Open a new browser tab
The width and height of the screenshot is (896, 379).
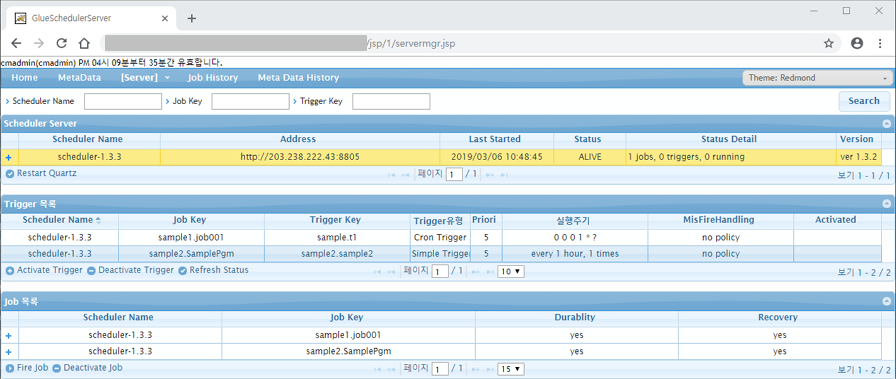pyautogui.click(x=192, y=18)
